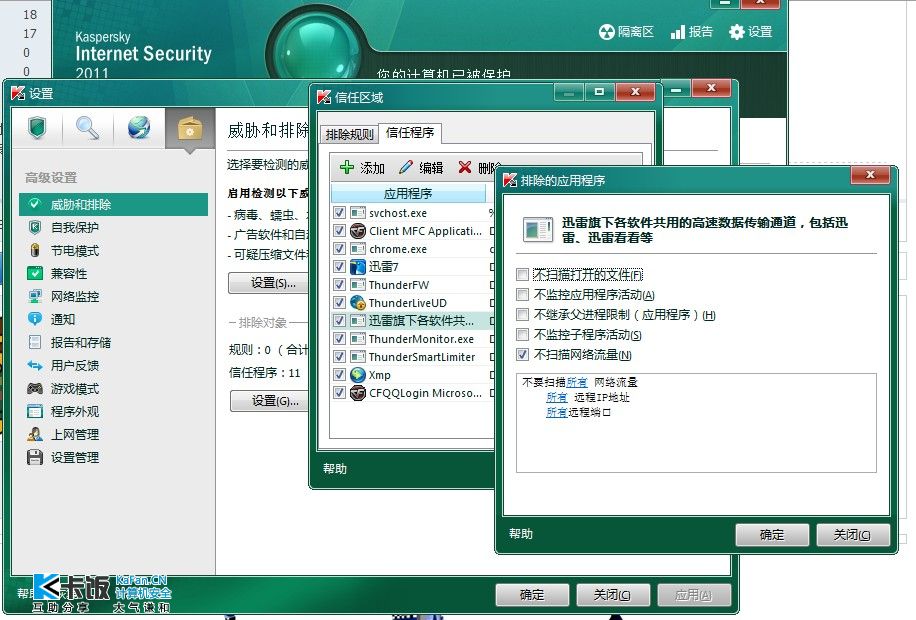Image resolution: width=916 pixels, height=620 pixels.
Task: Select the CFQQLogin Microso... row text
Action: (x=425, y=393)
